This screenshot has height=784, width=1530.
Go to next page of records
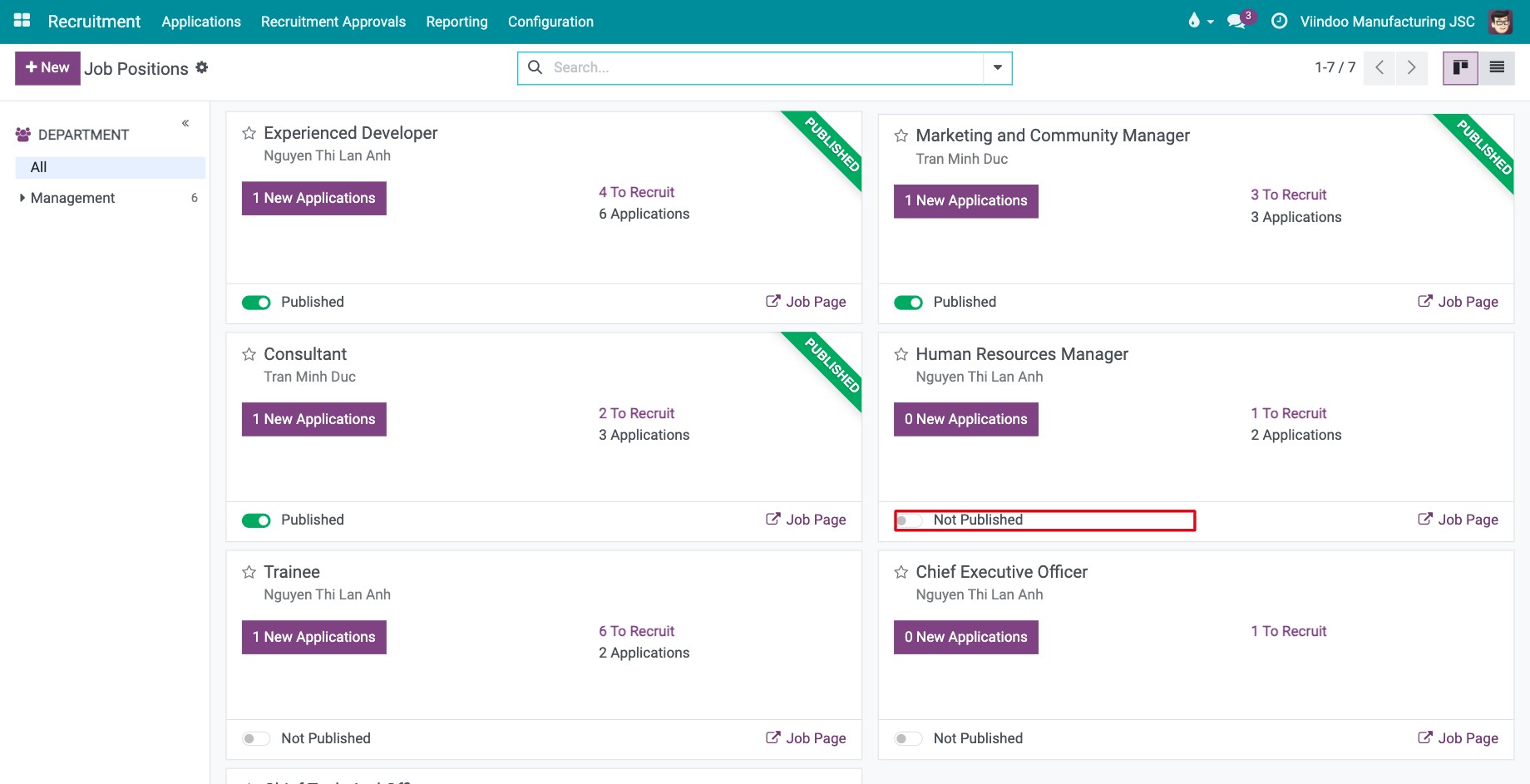pyautogui.click(x=1412, y=68)
